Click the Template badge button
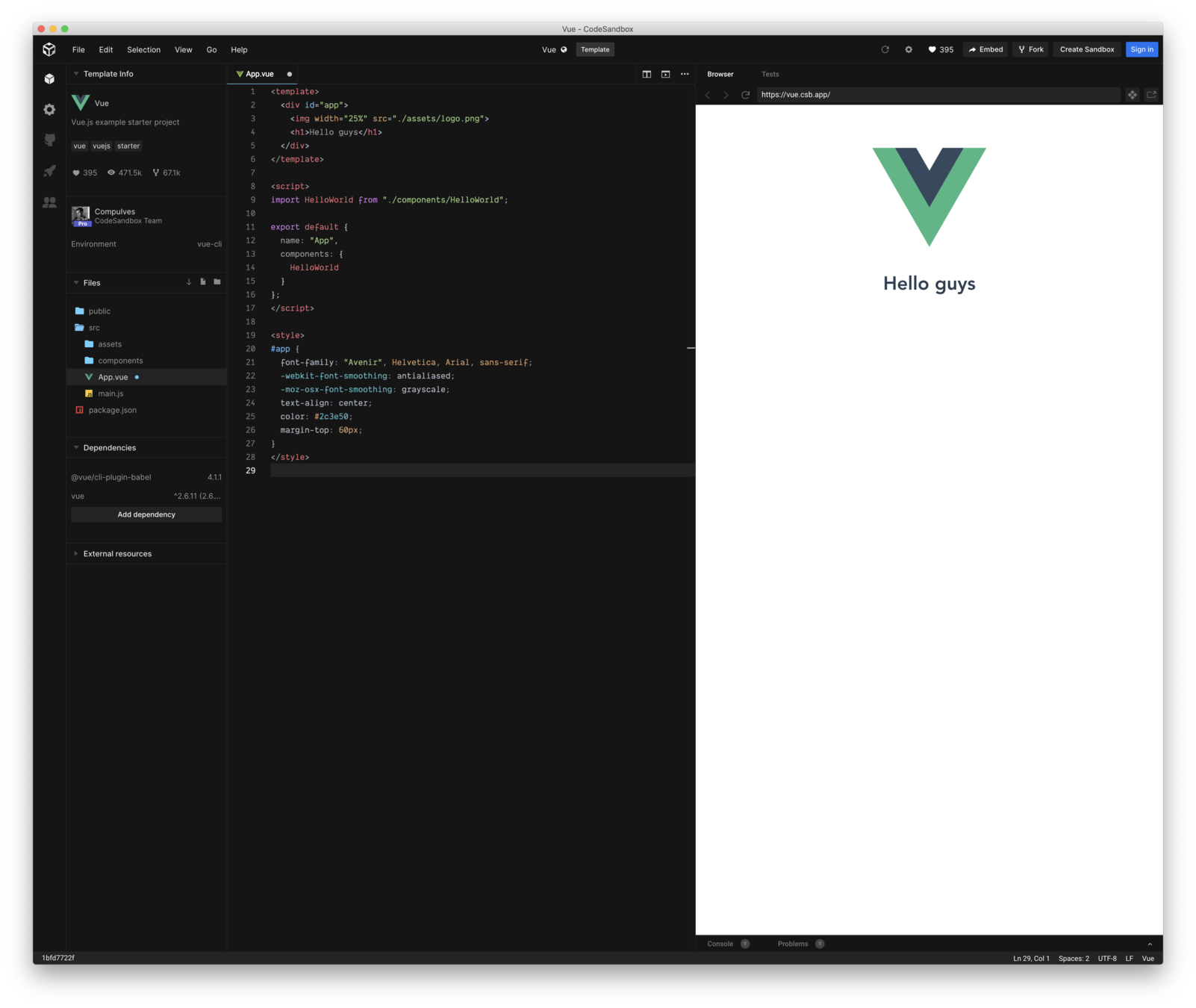This screenshot has width=1196, height=1008. [x=595, y=49]
